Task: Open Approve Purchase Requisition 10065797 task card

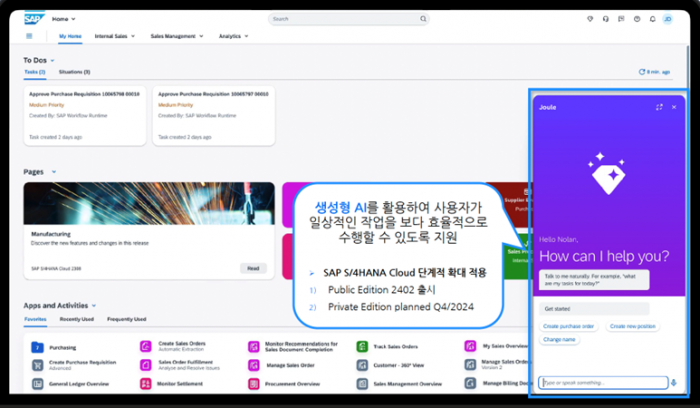Action: [x=214, y=116]
